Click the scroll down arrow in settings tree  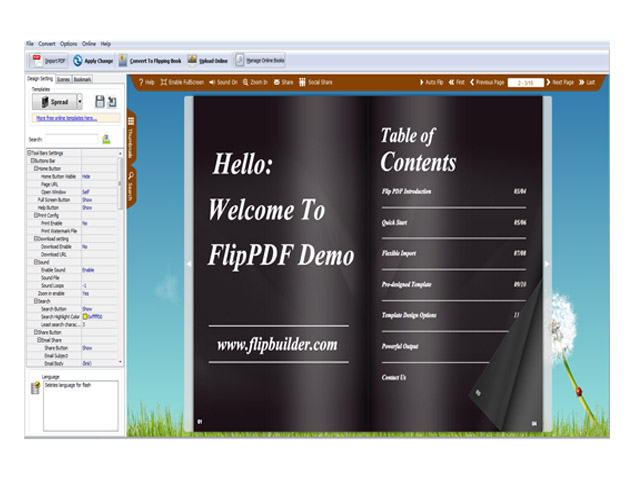tap(120, 362)
